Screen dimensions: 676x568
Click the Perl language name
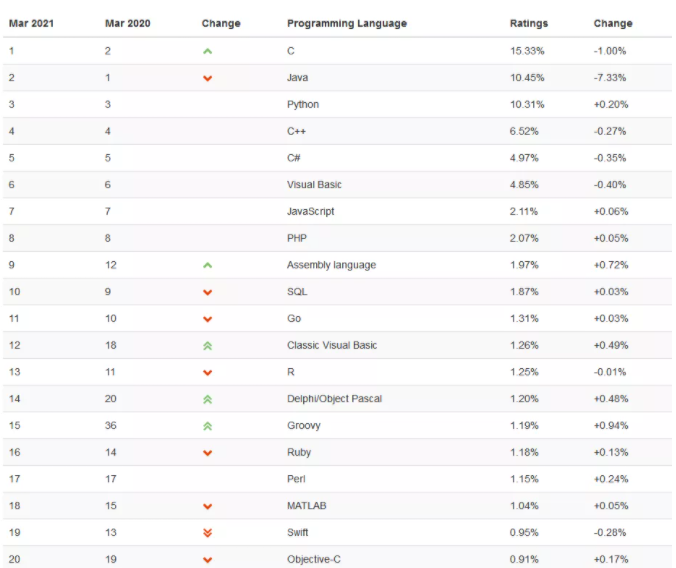coord(296,479)
